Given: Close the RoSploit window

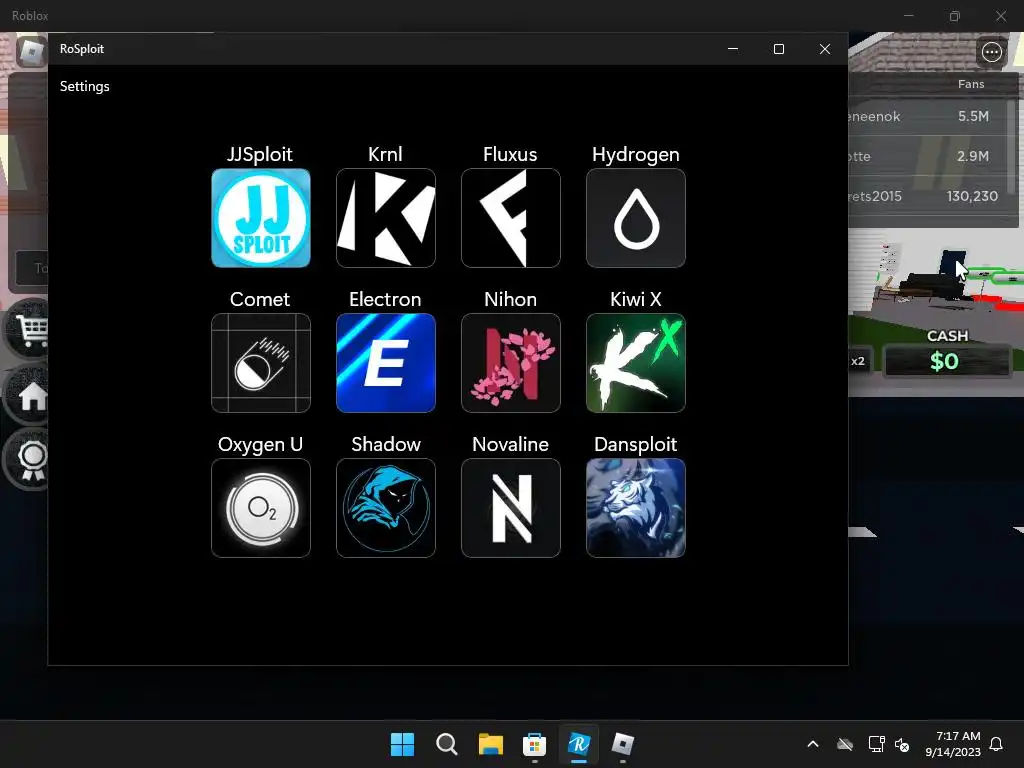Looking at the screenshot, I should click(x=825, y=49).
